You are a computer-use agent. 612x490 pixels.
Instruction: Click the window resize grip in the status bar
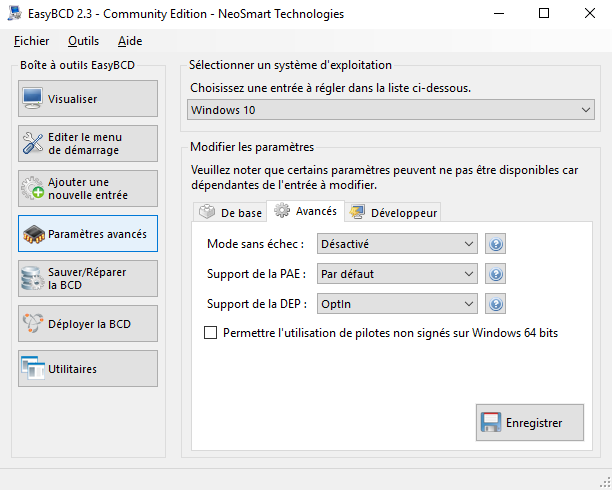605,483
